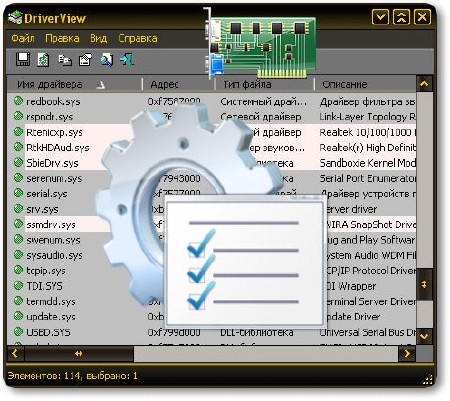Click green icon beside serial.sys
The image size is (450, 401).
point(18,193)
